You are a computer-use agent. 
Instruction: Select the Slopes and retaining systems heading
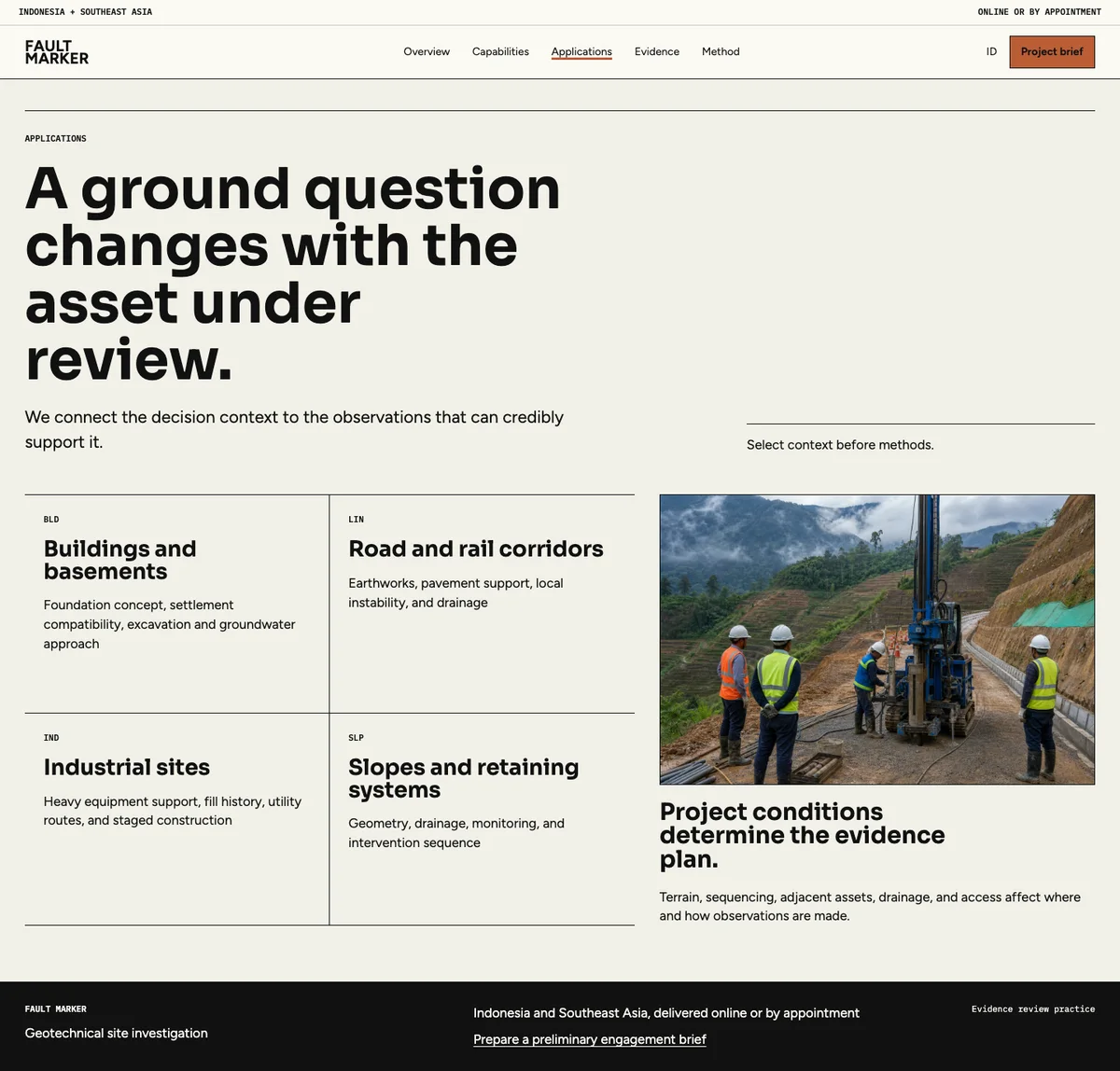[x=464, y=778]
